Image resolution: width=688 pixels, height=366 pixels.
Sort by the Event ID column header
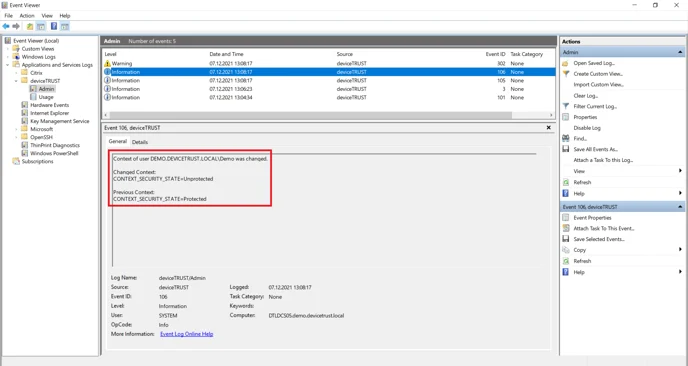tap(495, 54)
